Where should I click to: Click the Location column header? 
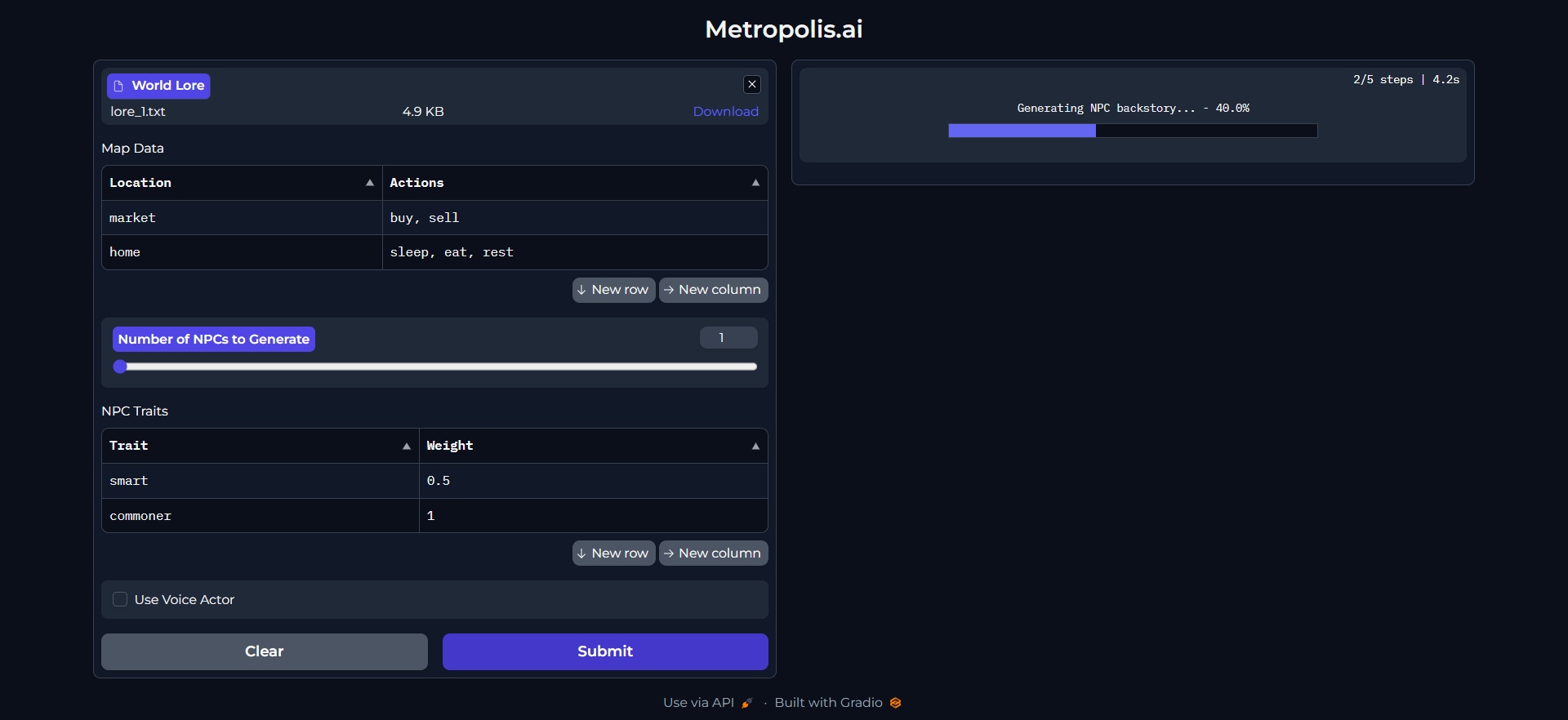pos(242,183)
